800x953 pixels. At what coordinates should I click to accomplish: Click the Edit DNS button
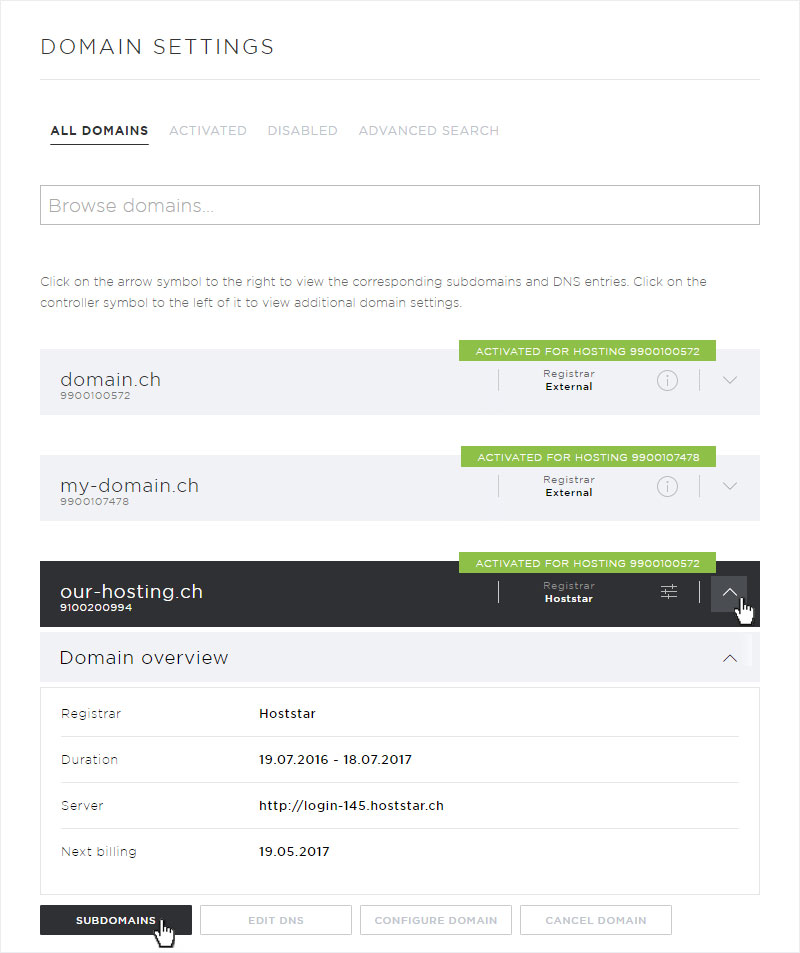pos(276,920)
